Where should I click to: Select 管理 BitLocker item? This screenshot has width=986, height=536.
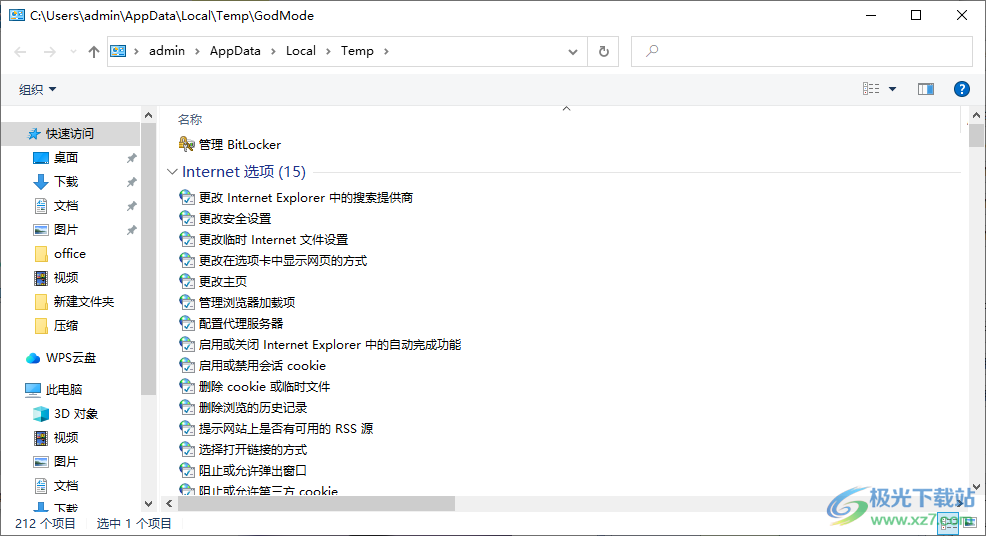click(x=230, y=145)
